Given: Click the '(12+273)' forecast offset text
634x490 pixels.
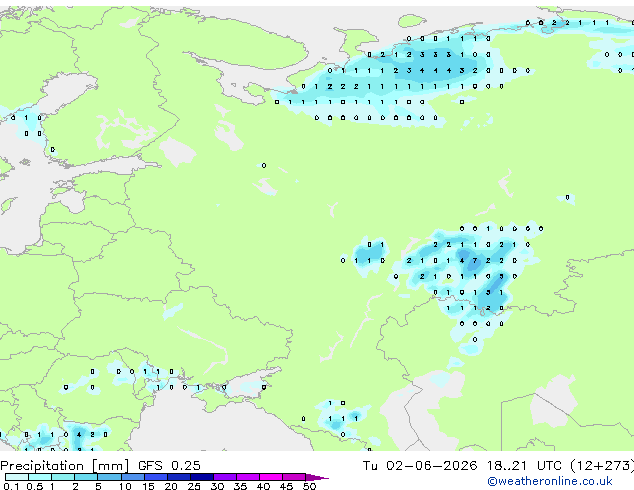Looking at the screenshot, I should click(602, 466).
